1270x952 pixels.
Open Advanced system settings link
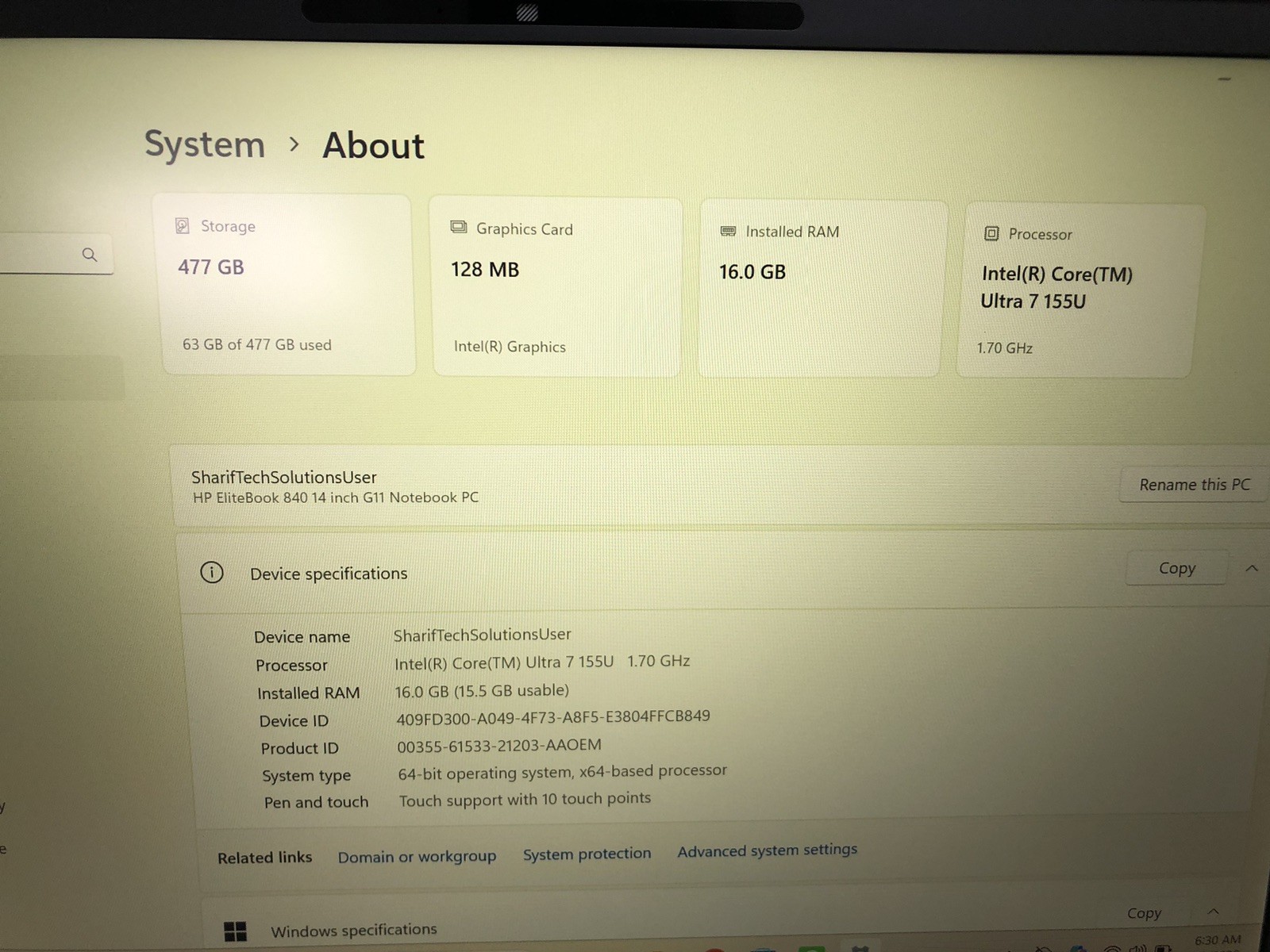pyautogui.click(x=767, y=850)
